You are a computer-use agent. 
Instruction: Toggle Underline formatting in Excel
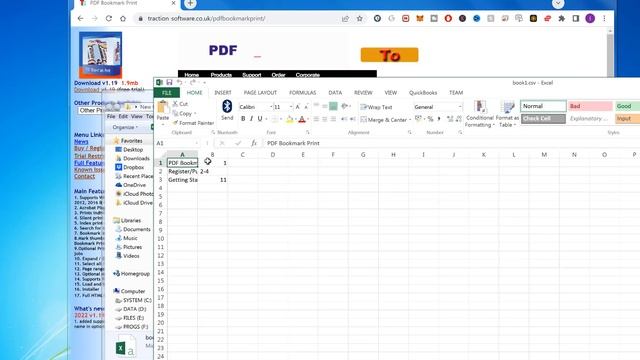coord(260,119)
